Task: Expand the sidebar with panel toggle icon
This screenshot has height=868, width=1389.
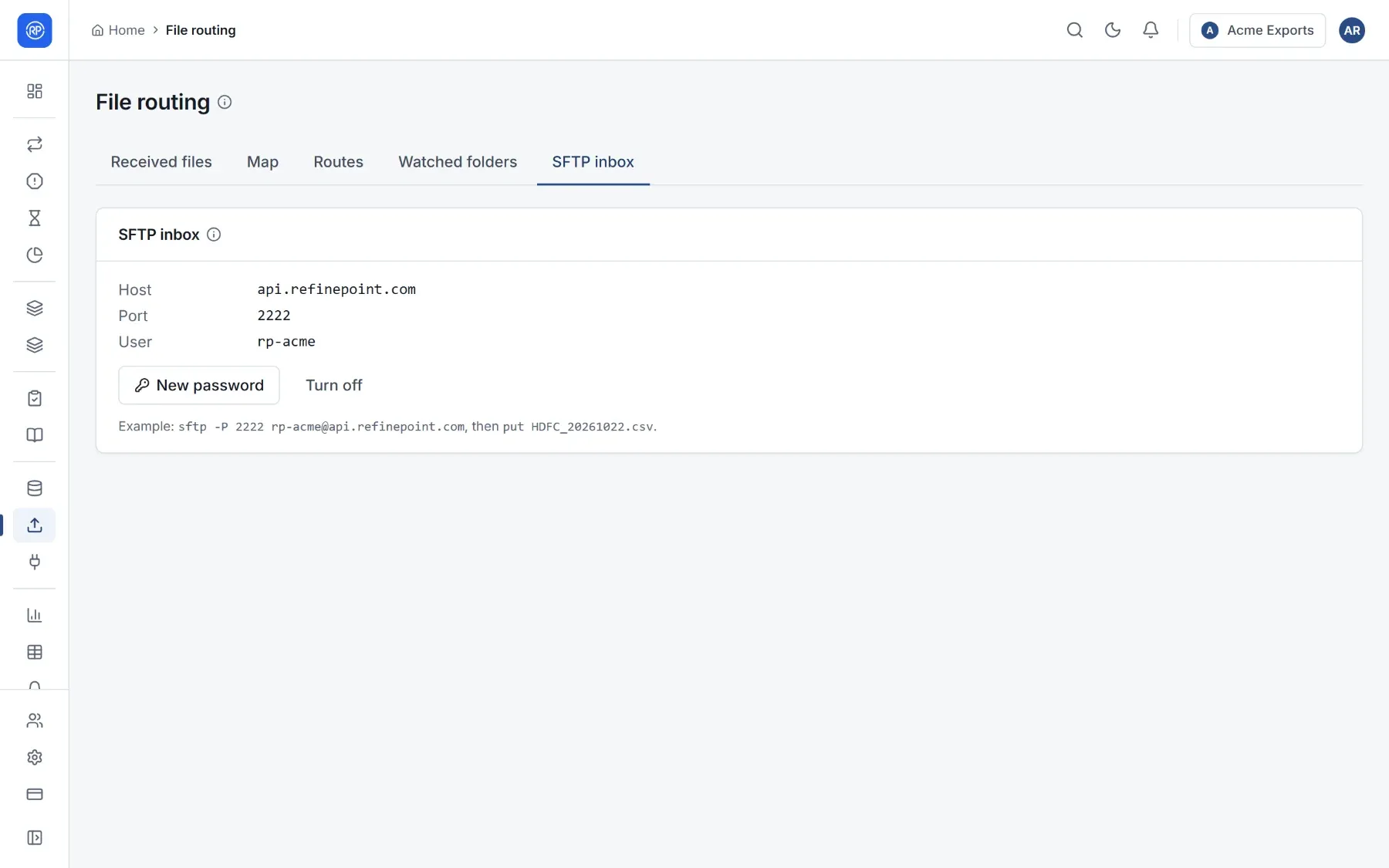Action: pos(35,838)
